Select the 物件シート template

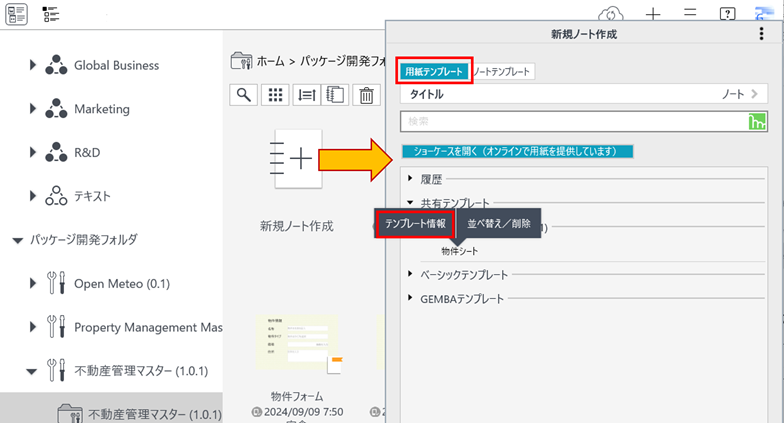460,251
